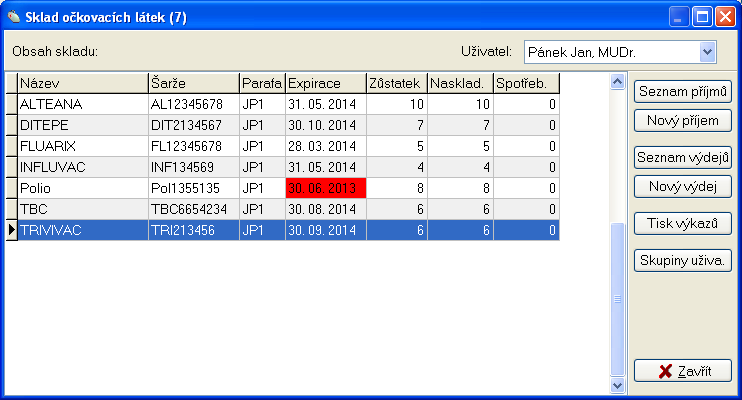Select the FLUARIX batch cell FL12345678
This screenshot has width=742, height=400.
pos(193,146)
